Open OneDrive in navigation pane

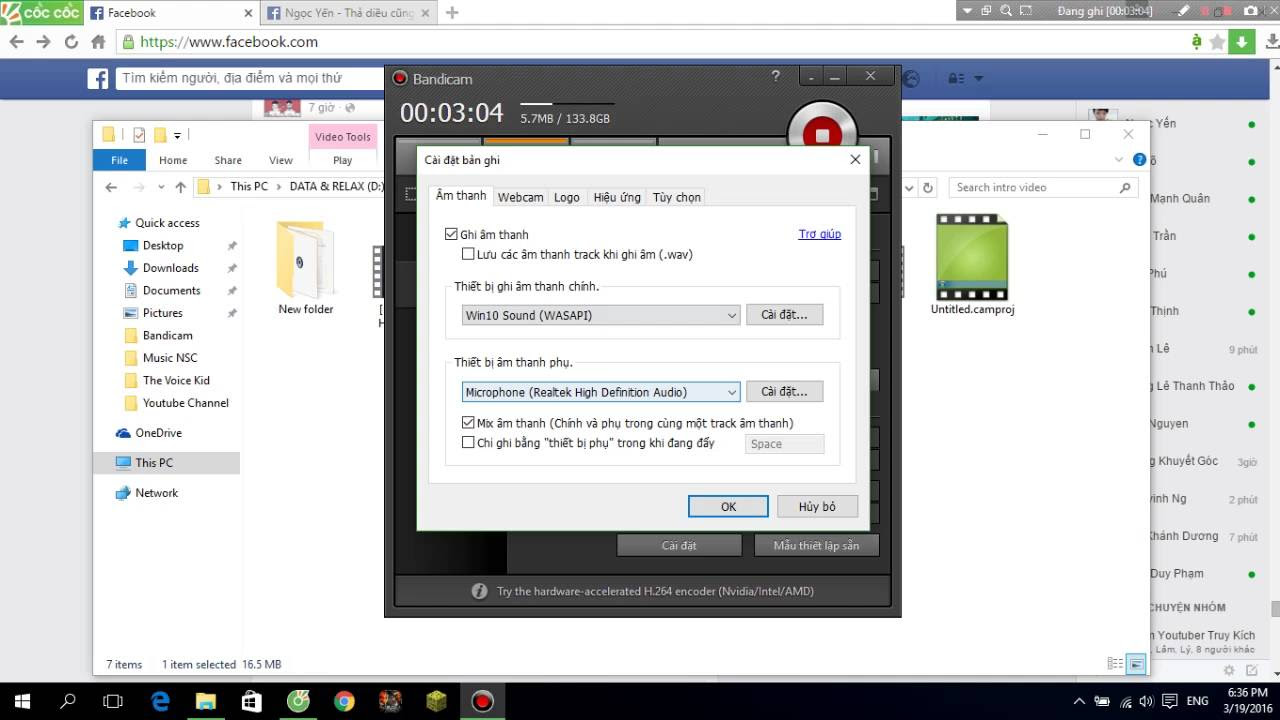click(158, 433)
